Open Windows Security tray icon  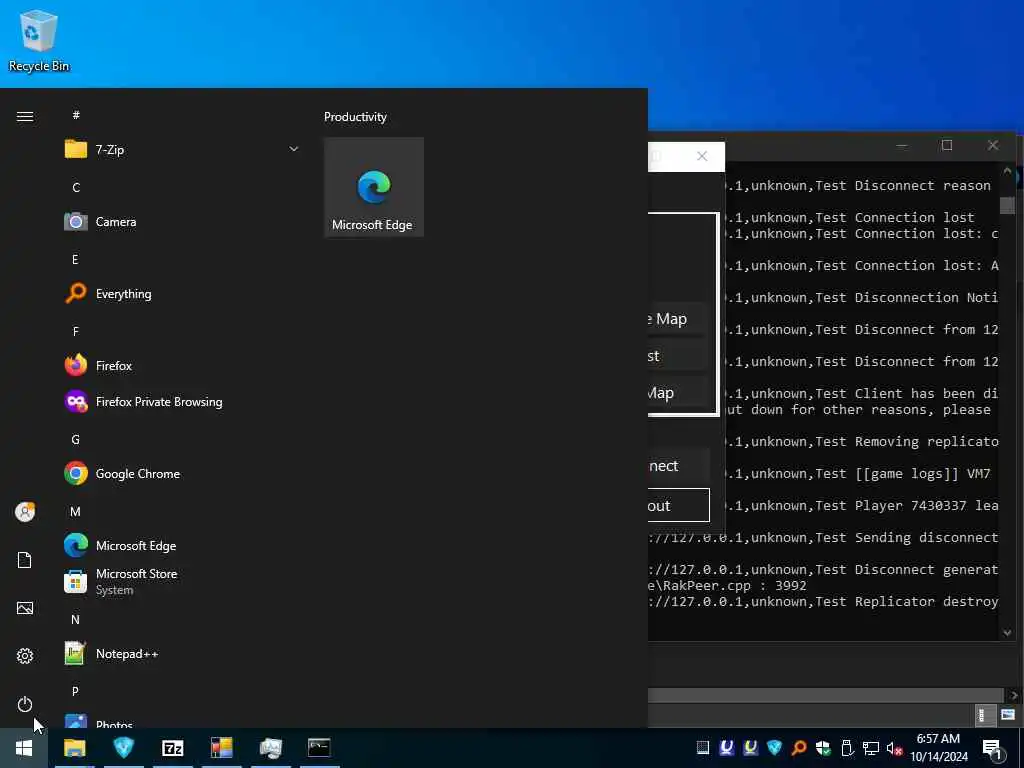tap(823, 748)
